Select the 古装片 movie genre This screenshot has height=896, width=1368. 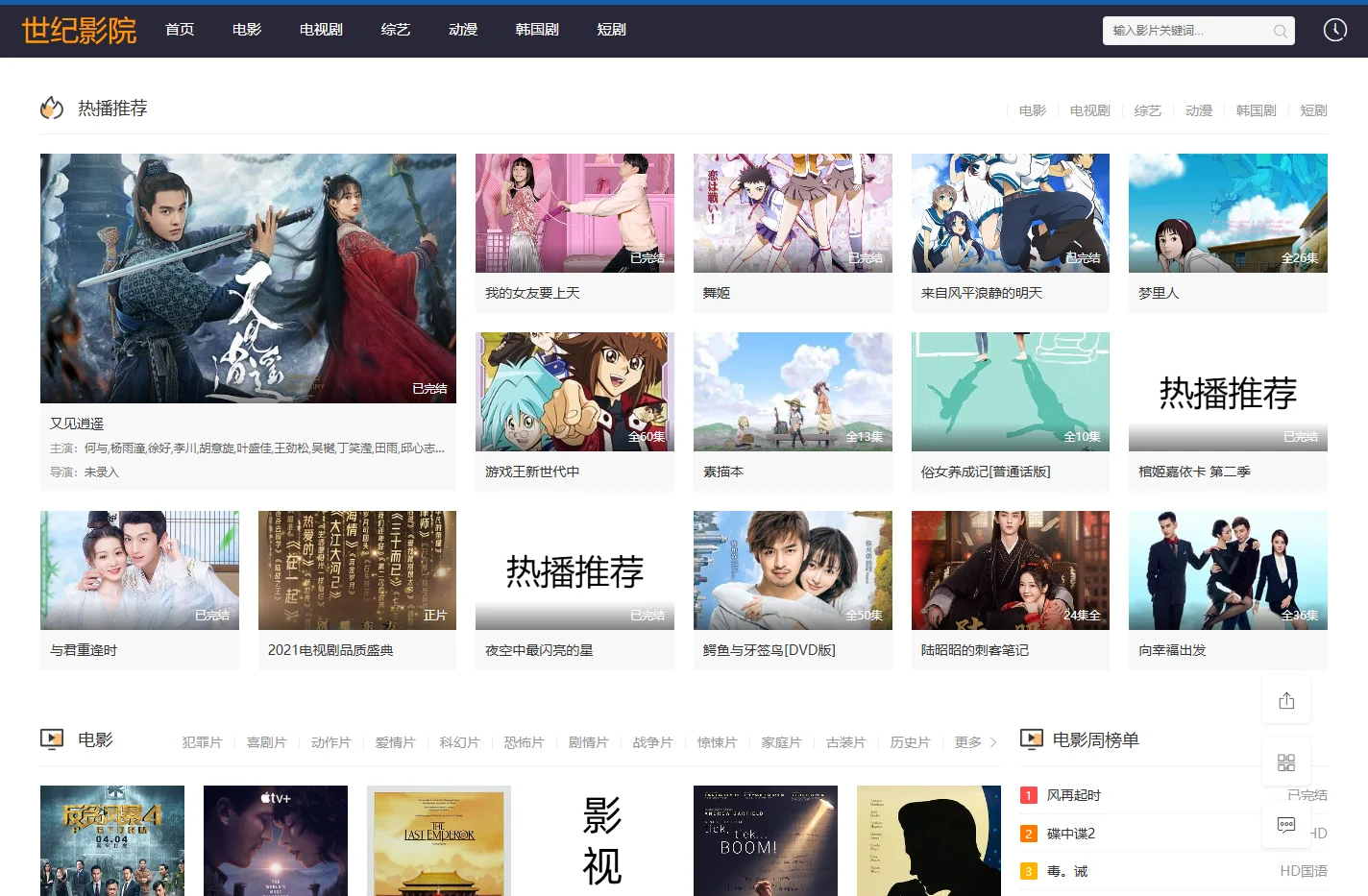coord(845,742)
